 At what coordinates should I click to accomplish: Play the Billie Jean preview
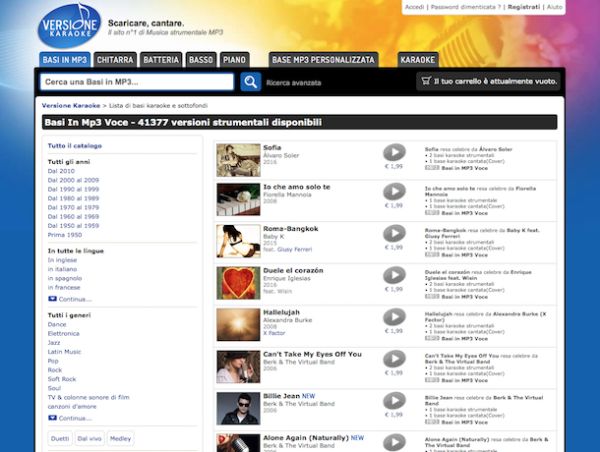coord(394,402)
